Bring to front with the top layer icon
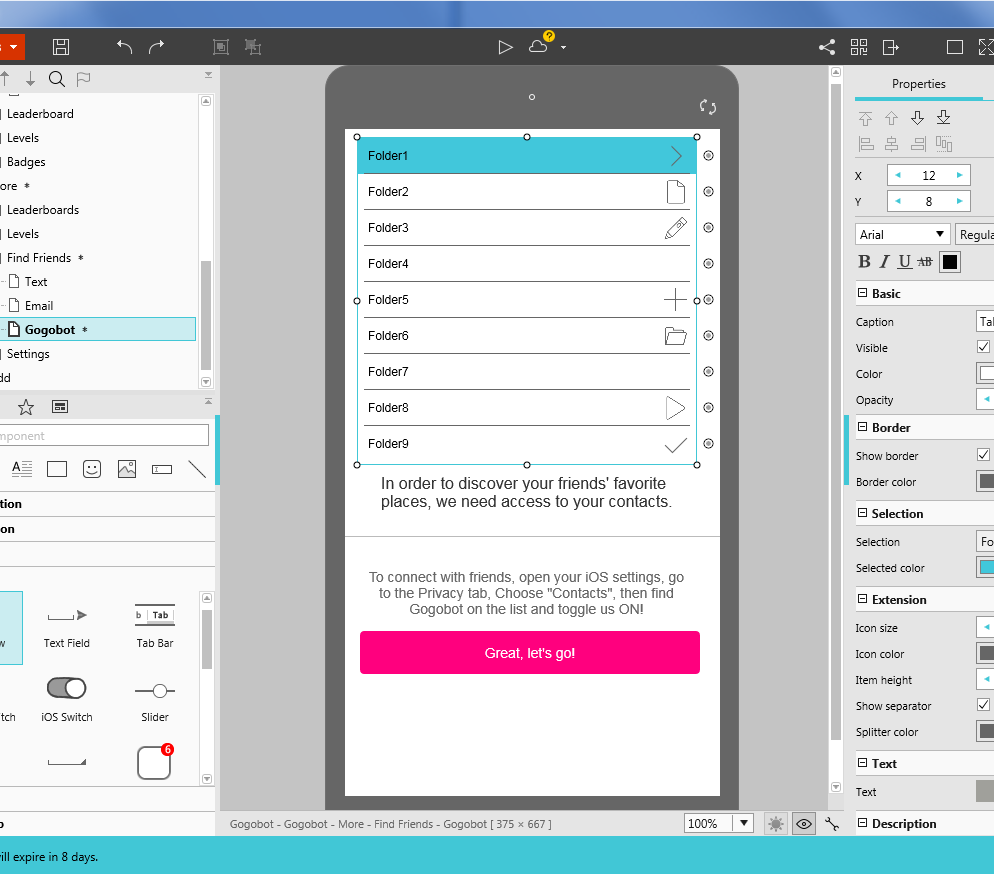 click(865, 118)
